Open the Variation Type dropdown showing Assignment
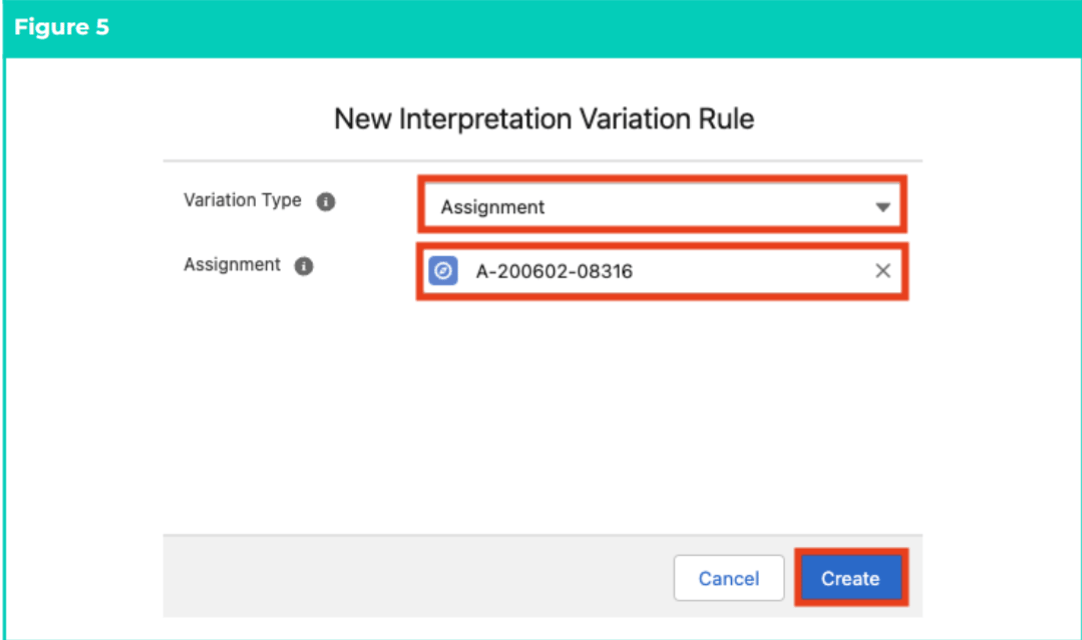Viewport: 1082px width, 640px height. coord(662,206)
